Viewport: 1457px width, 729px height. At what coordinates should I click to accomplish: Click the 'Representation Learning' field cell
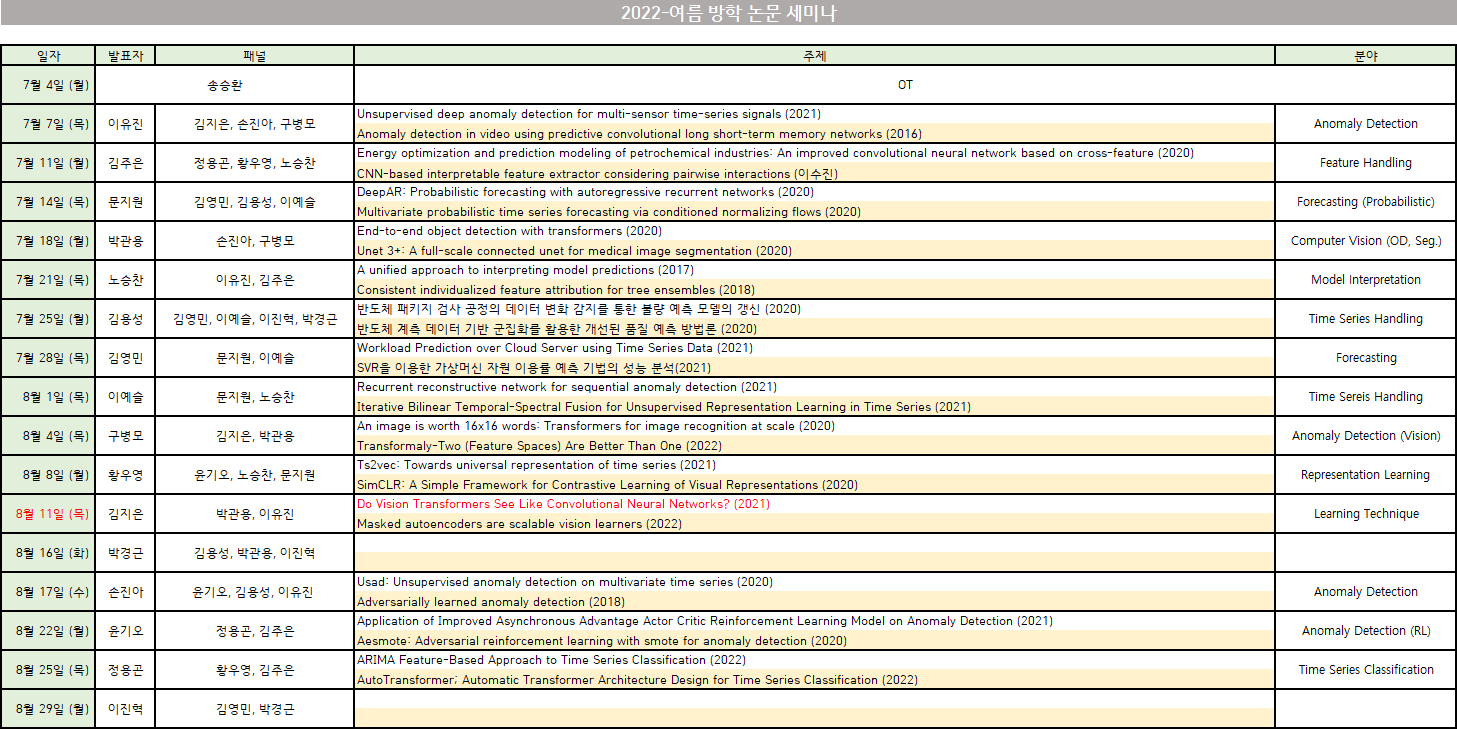[1365, 475]
